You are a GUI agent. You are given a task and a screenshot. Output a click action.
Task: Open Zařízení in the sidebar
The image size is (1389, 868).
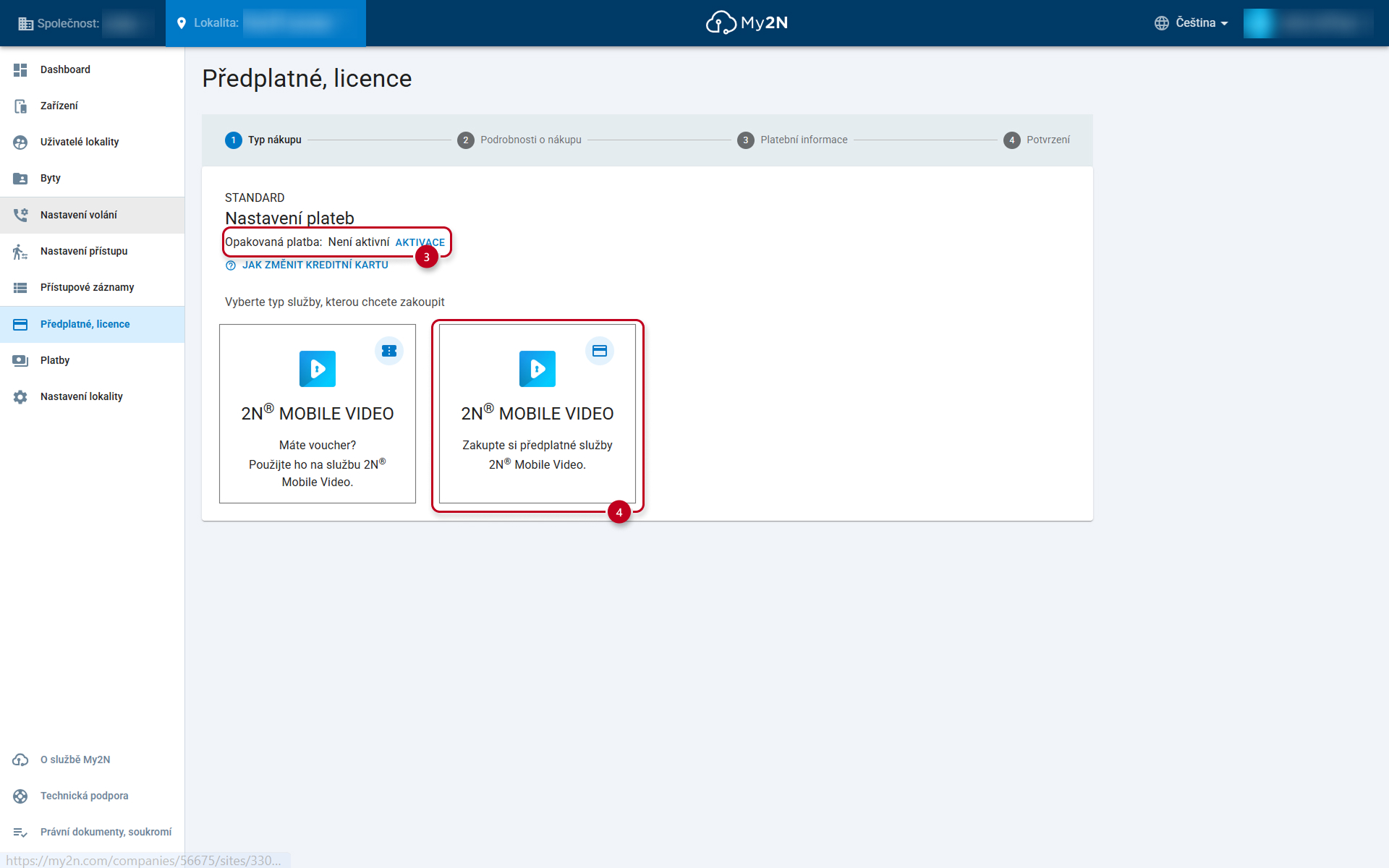click(93, 106)
